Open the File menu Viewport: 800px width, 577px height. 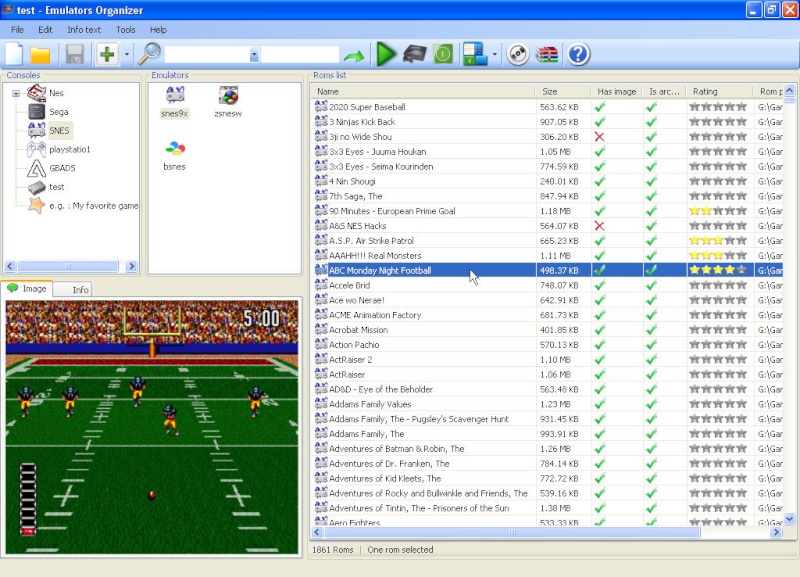(17, 30)
